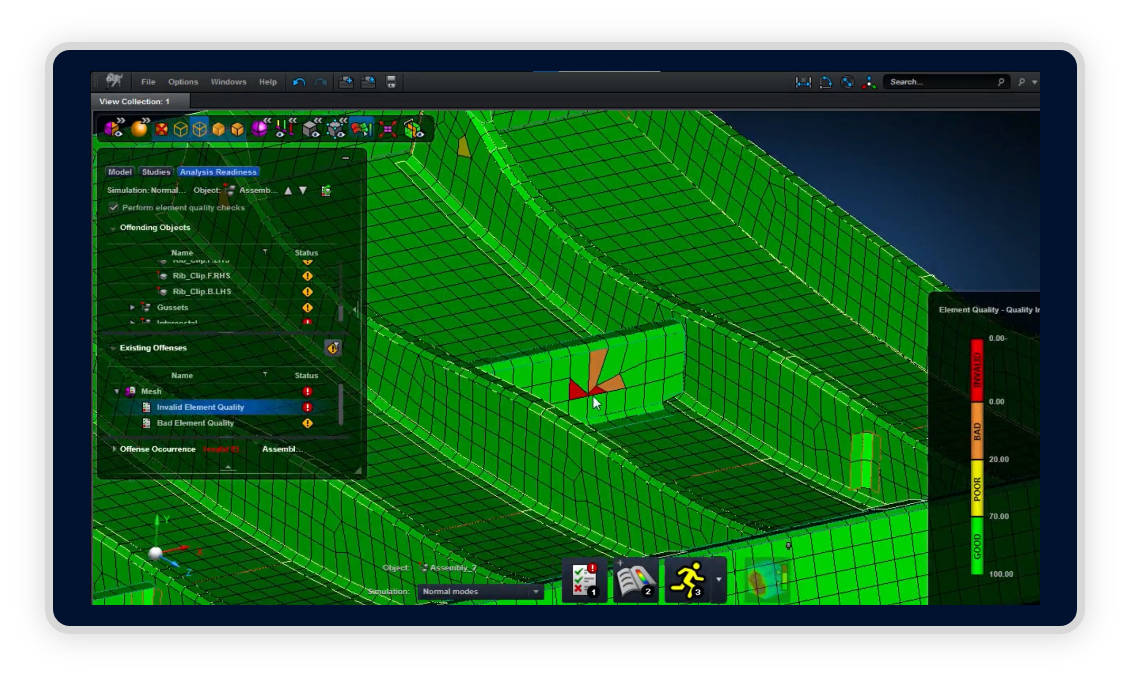Collapse the Mesh tree node

tap(117, 391)
